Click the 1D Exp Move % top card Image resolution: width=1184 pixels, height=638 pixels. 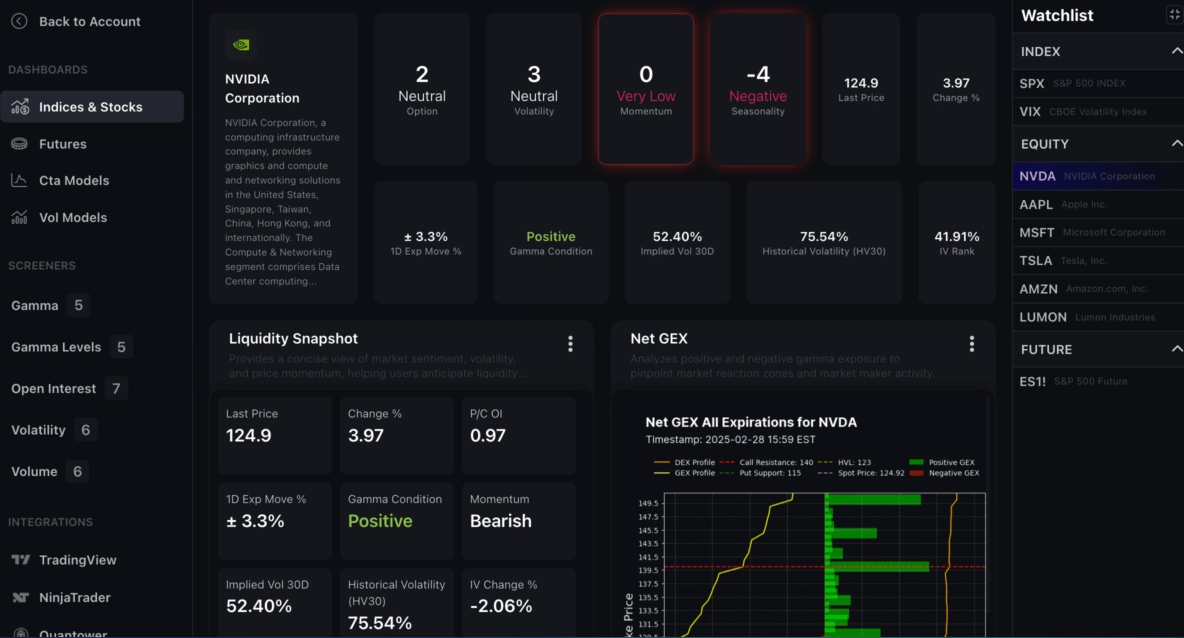[x=426, y=242]
